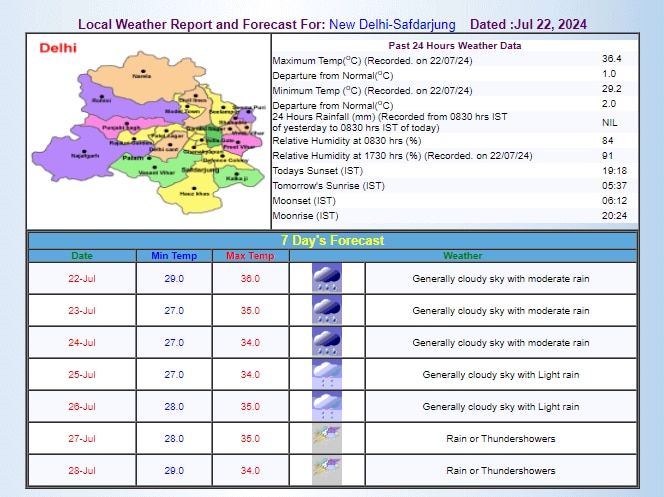The width and height of the screenshot is (664, 497).
Task: Click the 22-Jul date cell
Action: coord(82,279)
